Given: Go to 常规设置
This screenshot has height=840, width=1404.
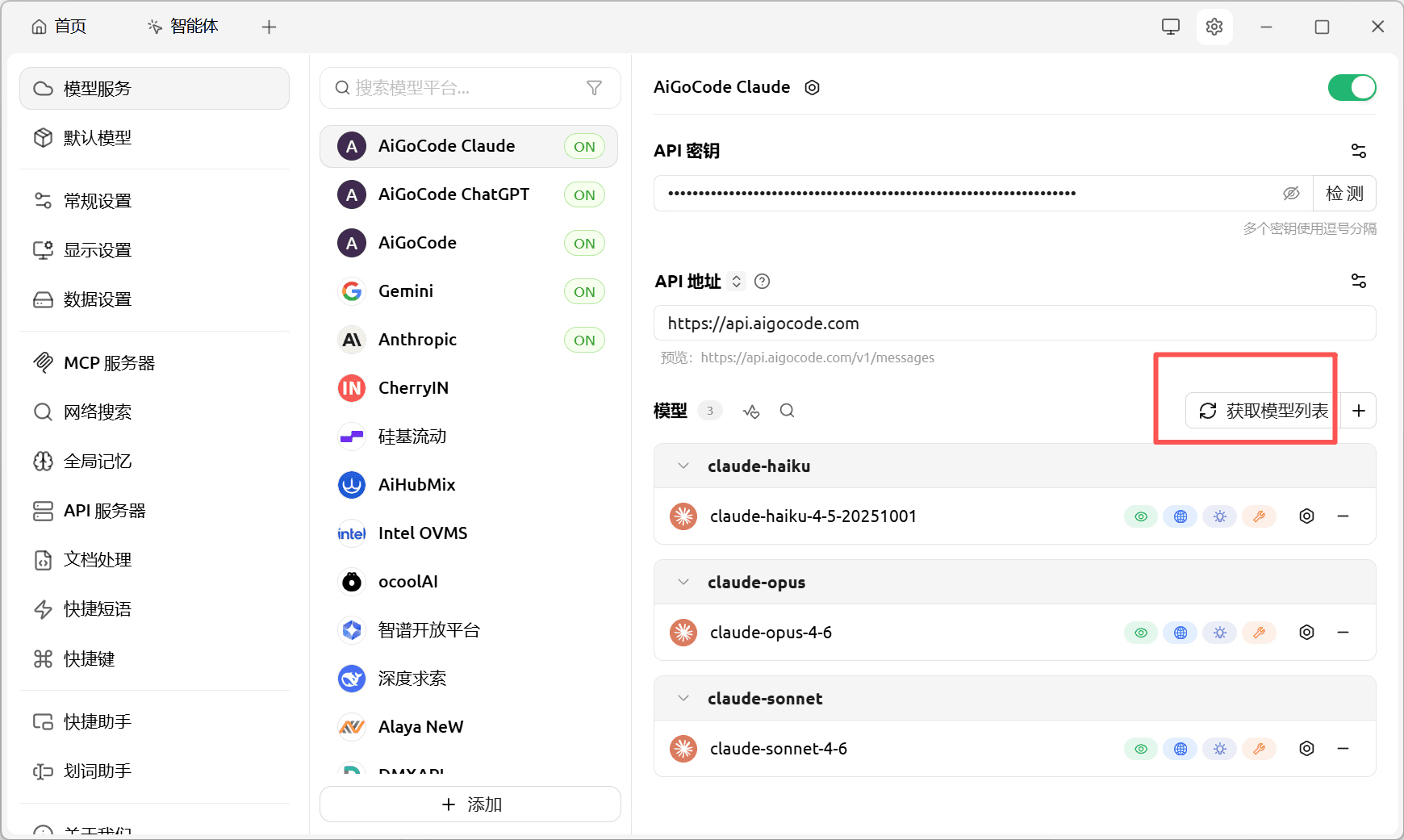Looking at the screenshot, I should pyautogui.click(x=154, y=201).
